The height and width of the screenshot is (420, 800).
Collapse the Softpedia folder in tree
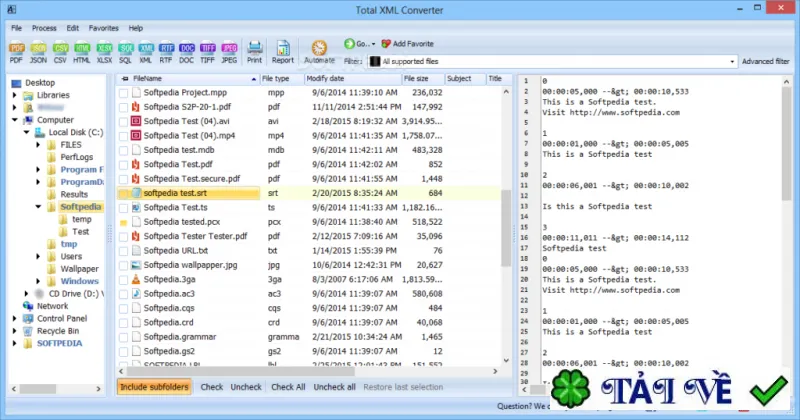pyautogui.click(x=38, y=207)
